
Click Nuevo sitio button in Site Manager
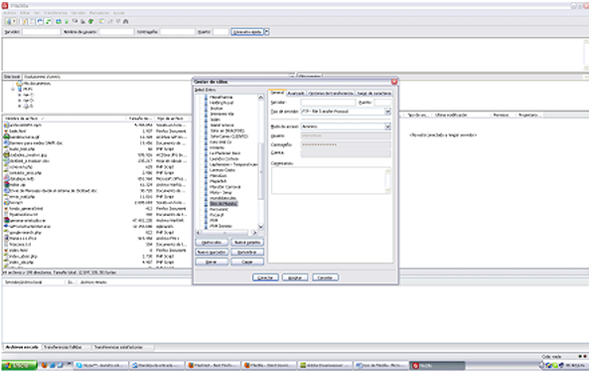pos(212,243)
